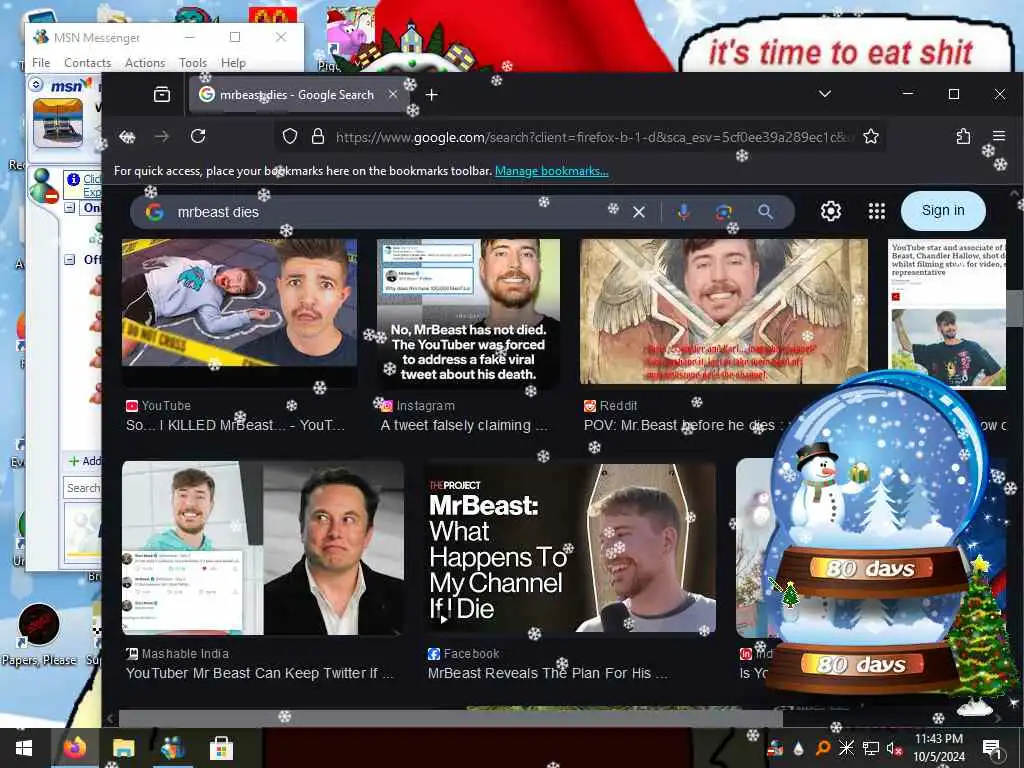This screenshot has width=1024, height=768.
Task: Click the Manage bookmarks link
Action: 551,171
